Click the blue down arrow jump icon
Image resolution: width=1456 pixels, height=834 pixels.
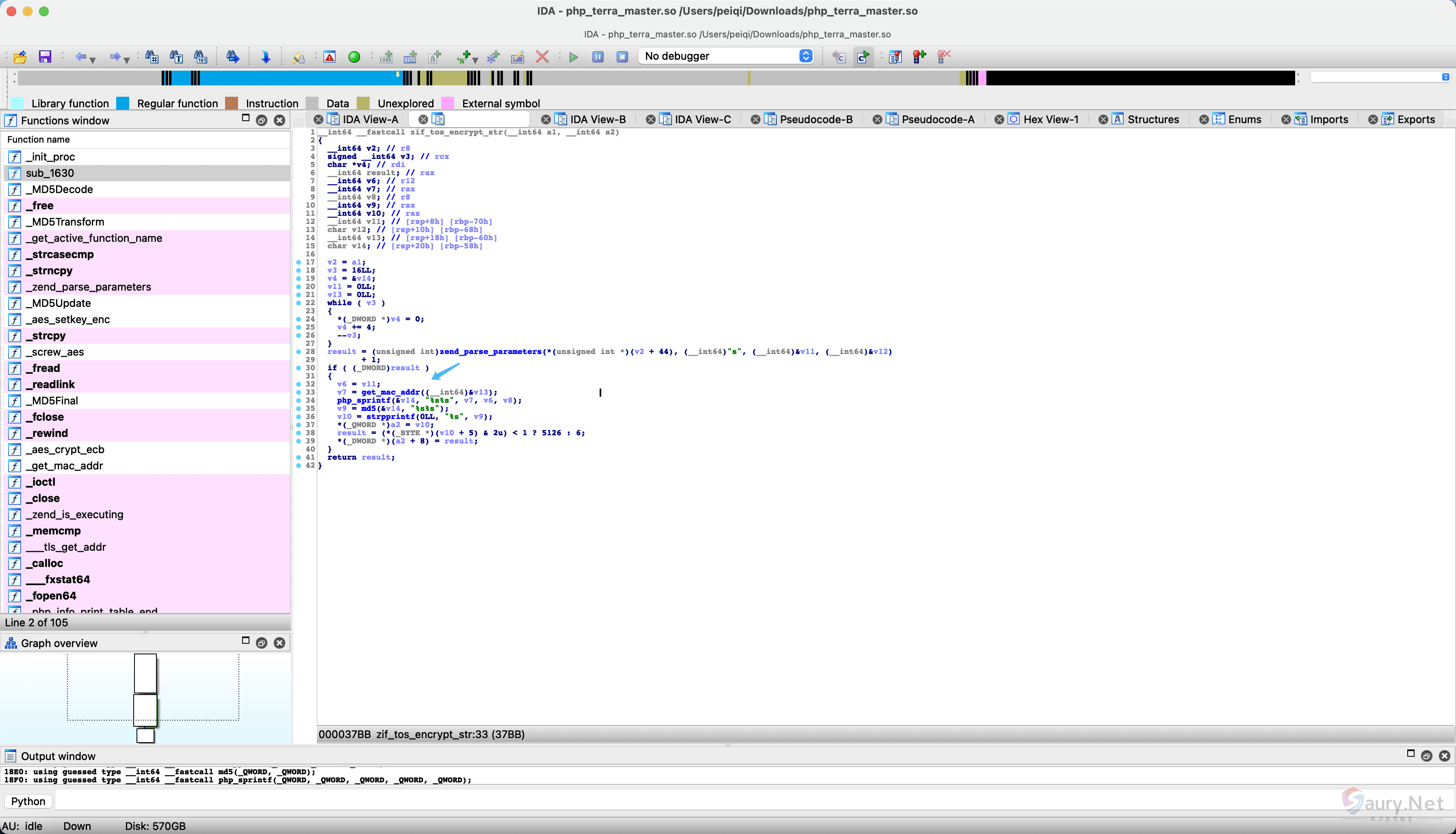tap(266, 57)
